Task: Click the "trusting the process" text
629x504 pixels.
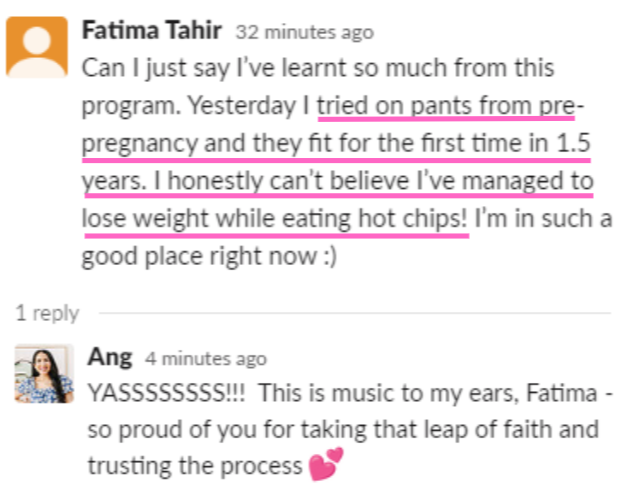Action: 195,466
